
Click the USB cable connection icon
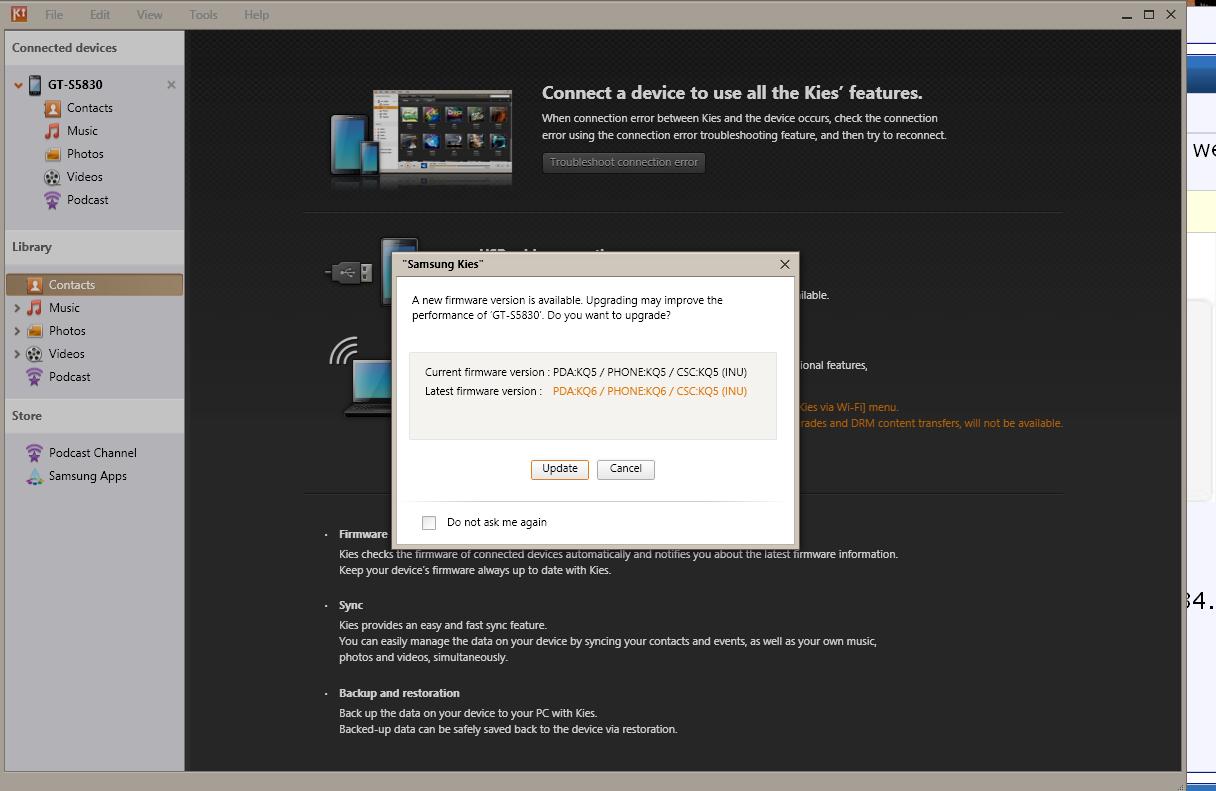click(x=349, y=271)
